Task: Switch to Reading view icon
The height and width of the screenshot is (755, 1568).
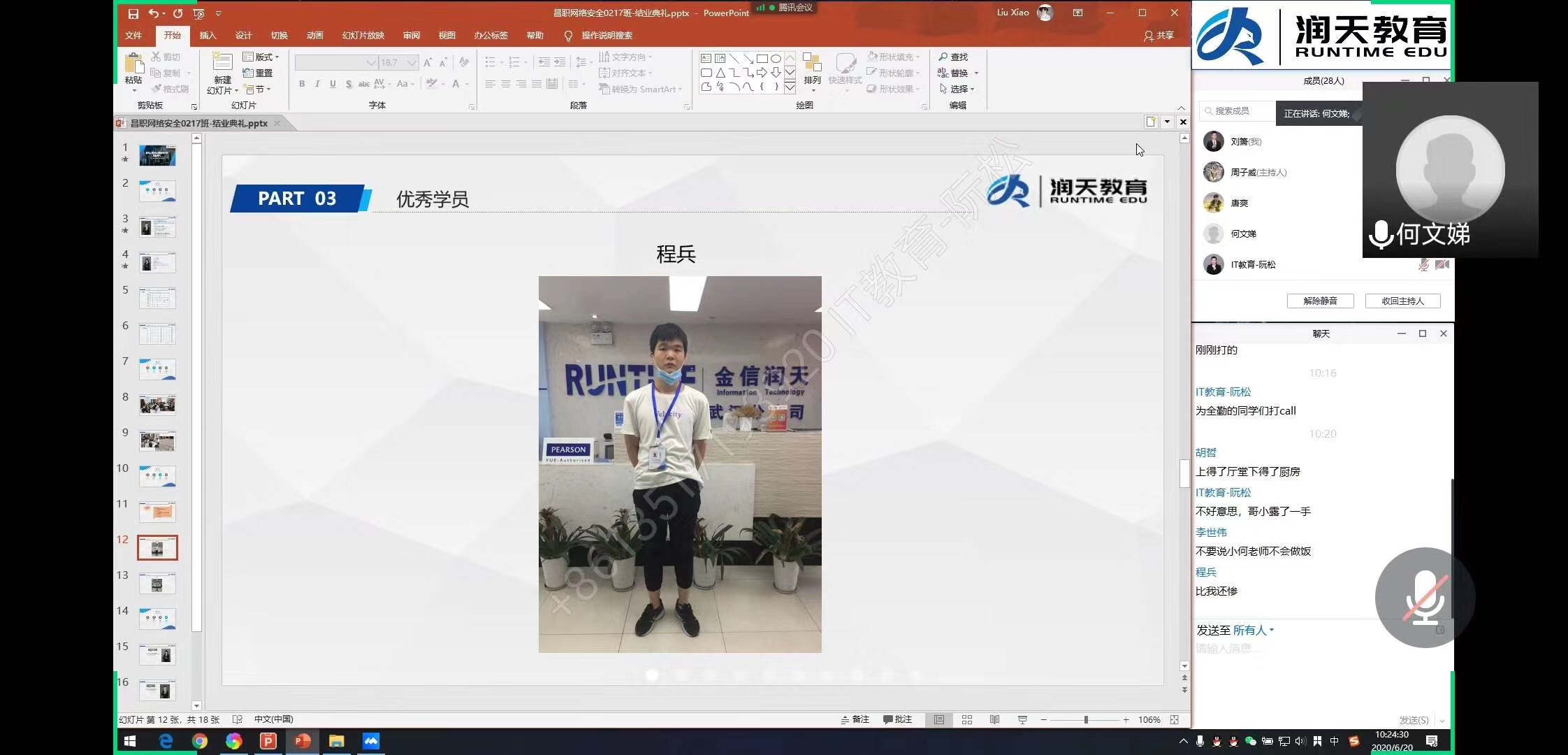Action: (x=994, y=719)
